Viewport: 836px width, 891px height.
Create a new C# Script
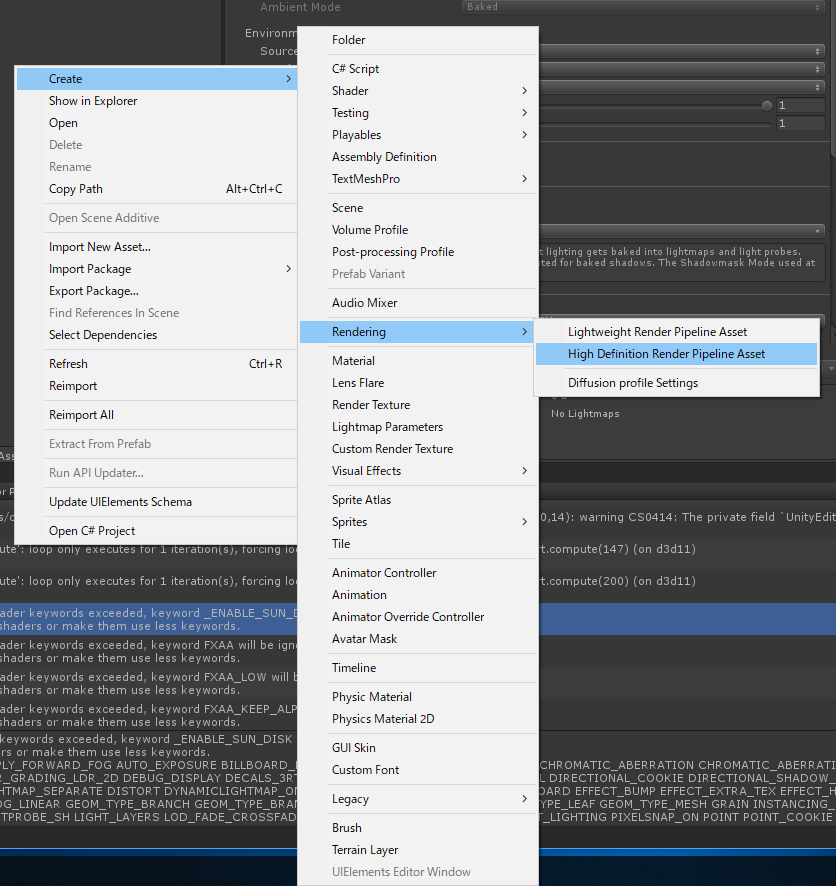418,69
